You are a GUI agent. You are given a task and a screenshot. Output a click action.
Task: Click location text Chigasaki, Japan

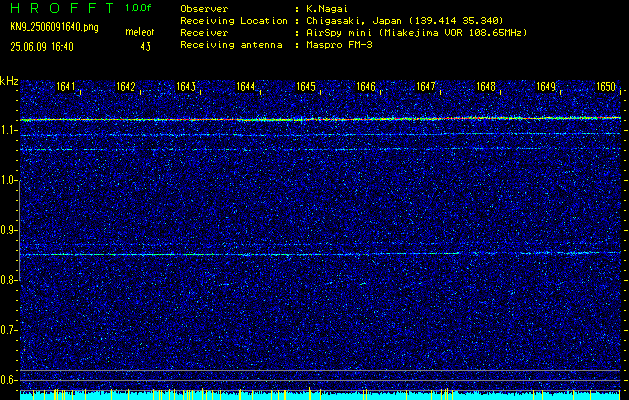354,20
